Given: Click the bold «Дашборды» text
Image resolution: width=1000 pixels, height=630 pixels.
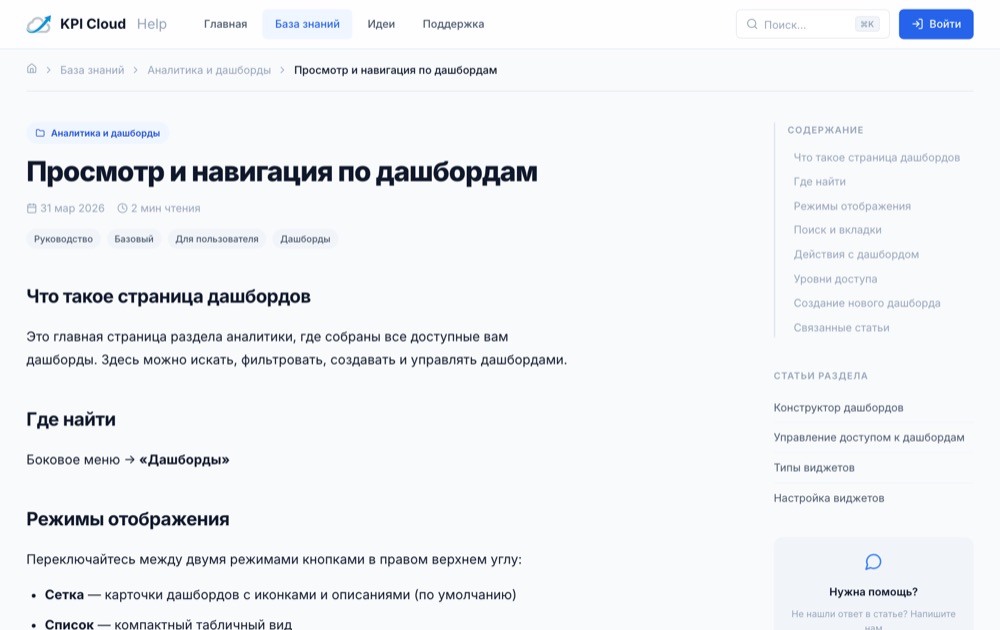Looking at the screenshot, I should [x=184, y=460].
